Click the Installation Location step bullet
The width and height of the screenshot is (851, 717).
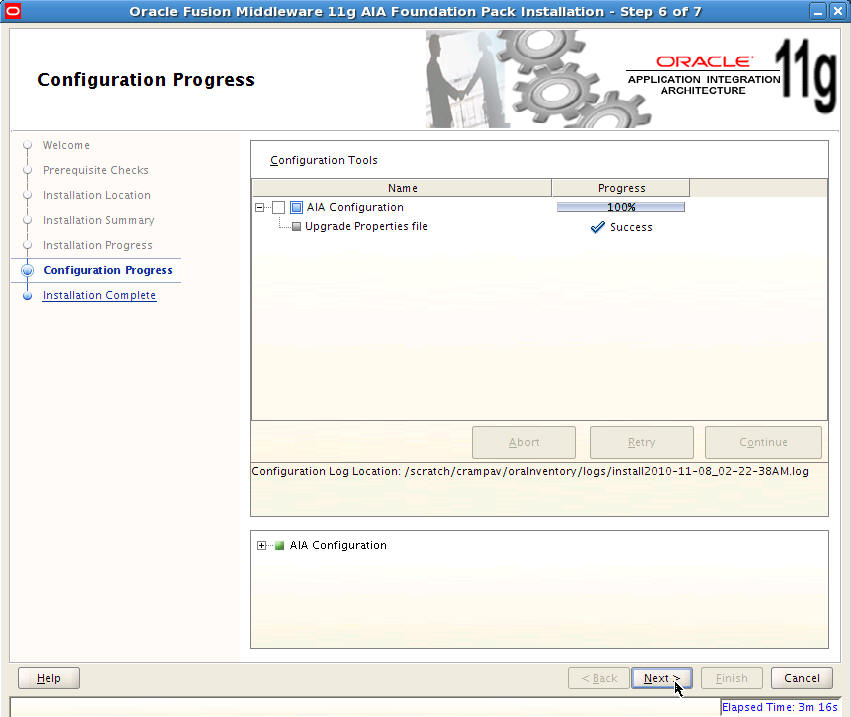[x=27, y=195]
